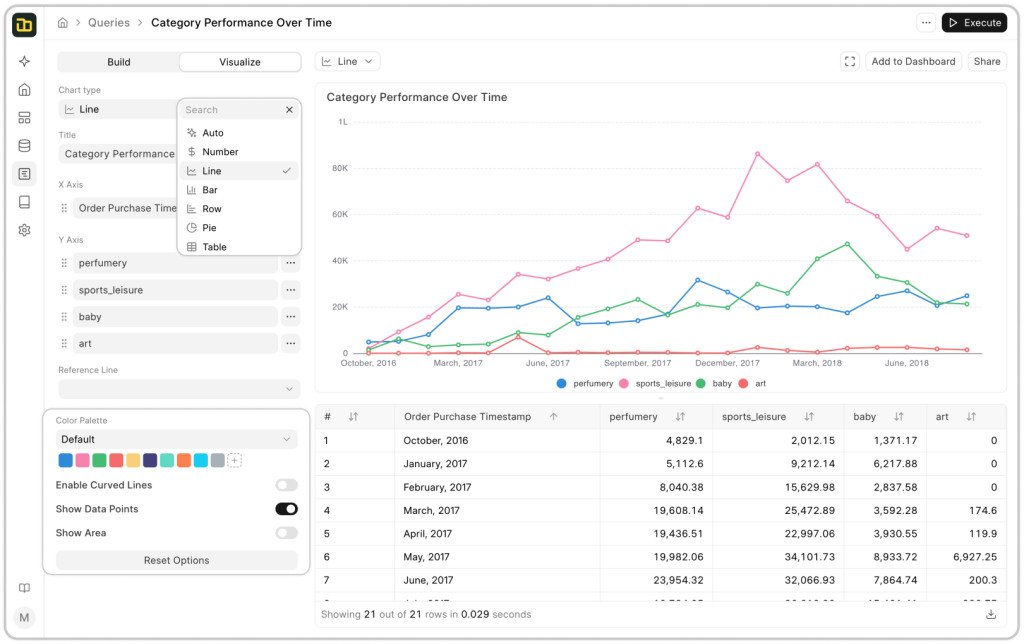The width and height of the screenshot is (1024, 644).
Task: Click the fullscreen expand chart icon
Action: click(849, 62)
